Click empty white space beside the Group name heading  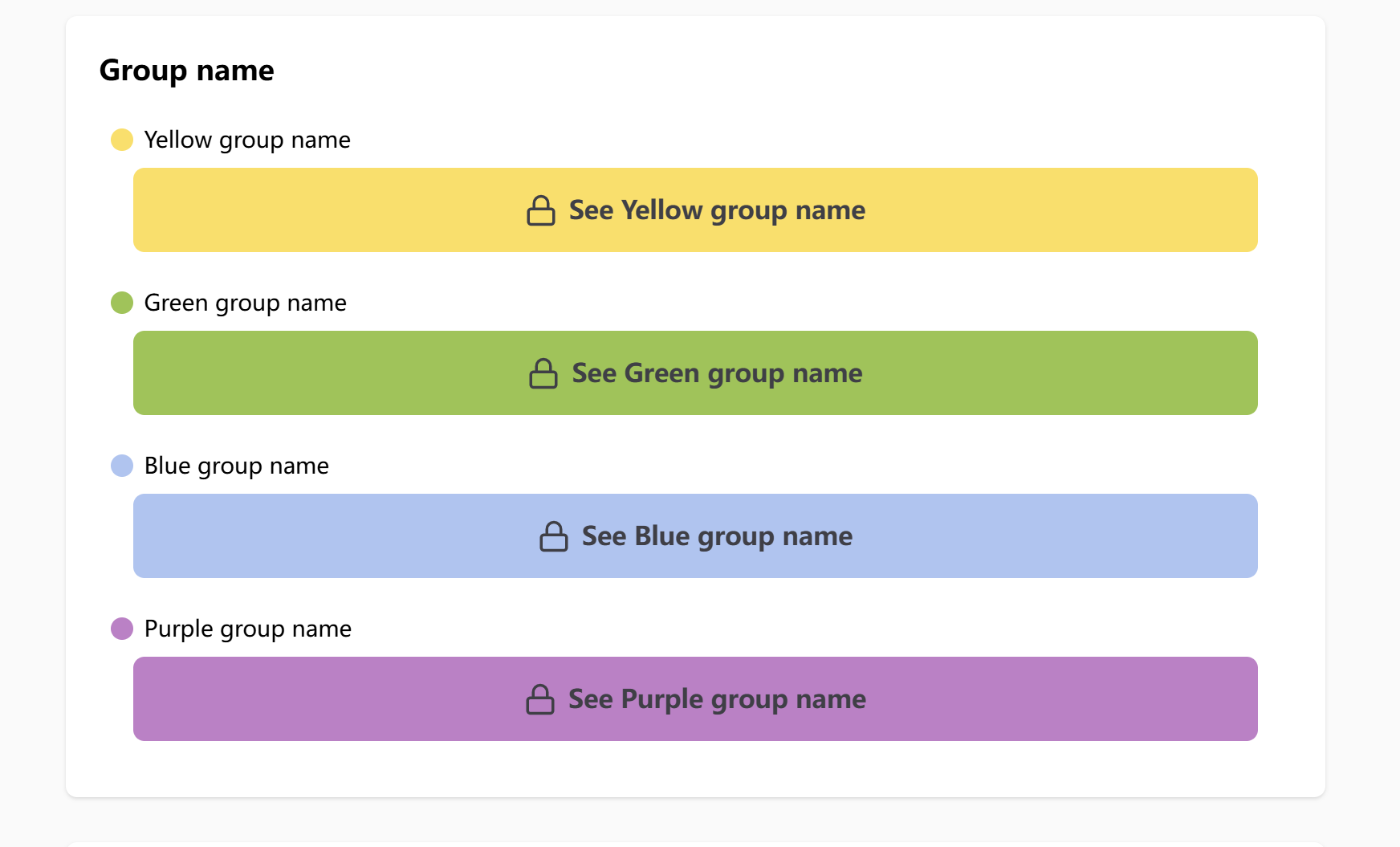pos(722,71)
